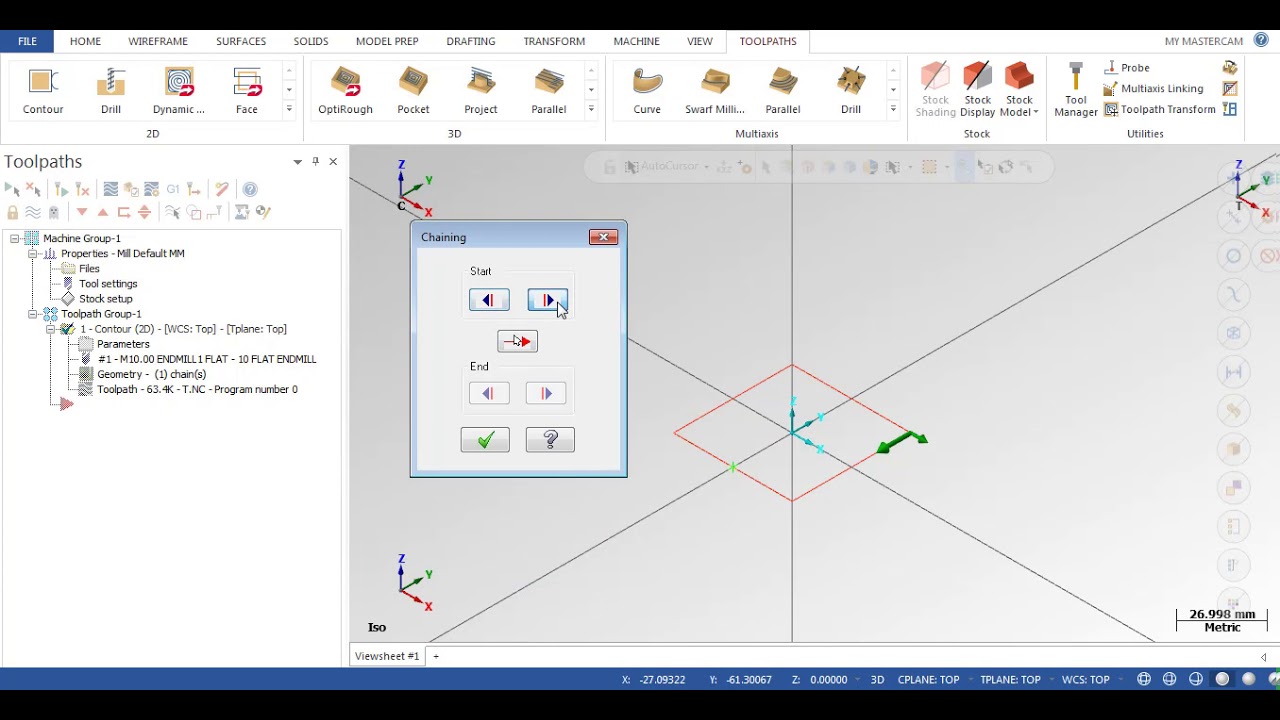The width and height of the screenshot is (1280, 720).
Task: Open Stock Model dropdown
Action: point(1019,106)
